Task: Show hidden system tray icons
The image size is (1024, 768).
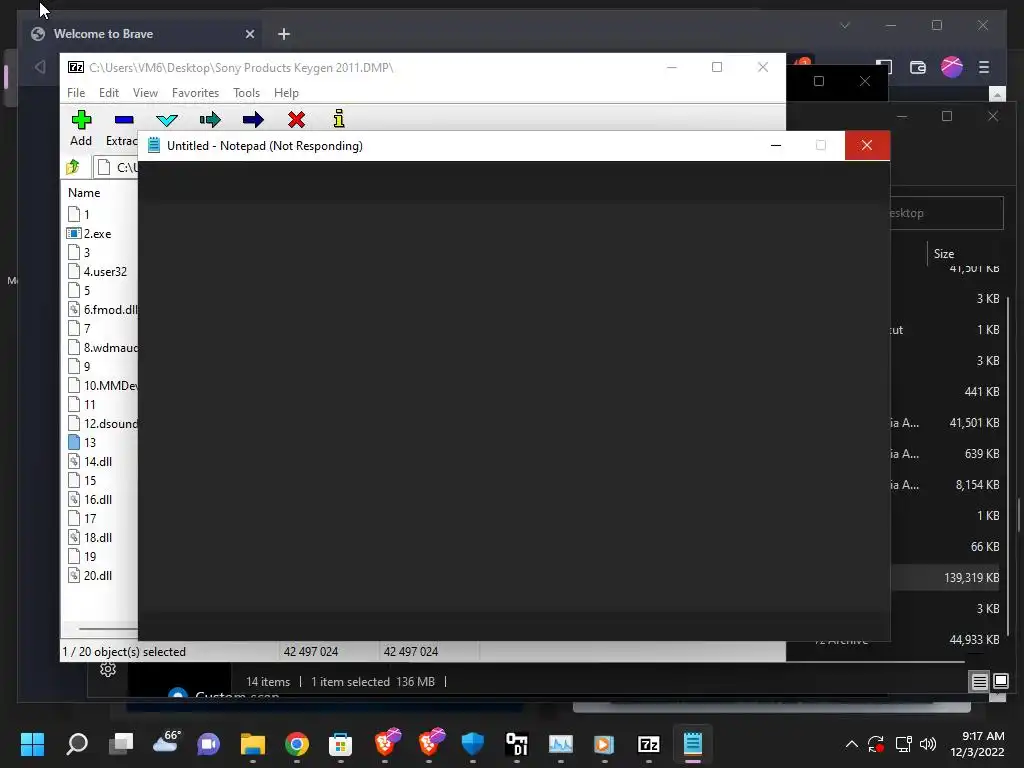Action: click(852, 744)
